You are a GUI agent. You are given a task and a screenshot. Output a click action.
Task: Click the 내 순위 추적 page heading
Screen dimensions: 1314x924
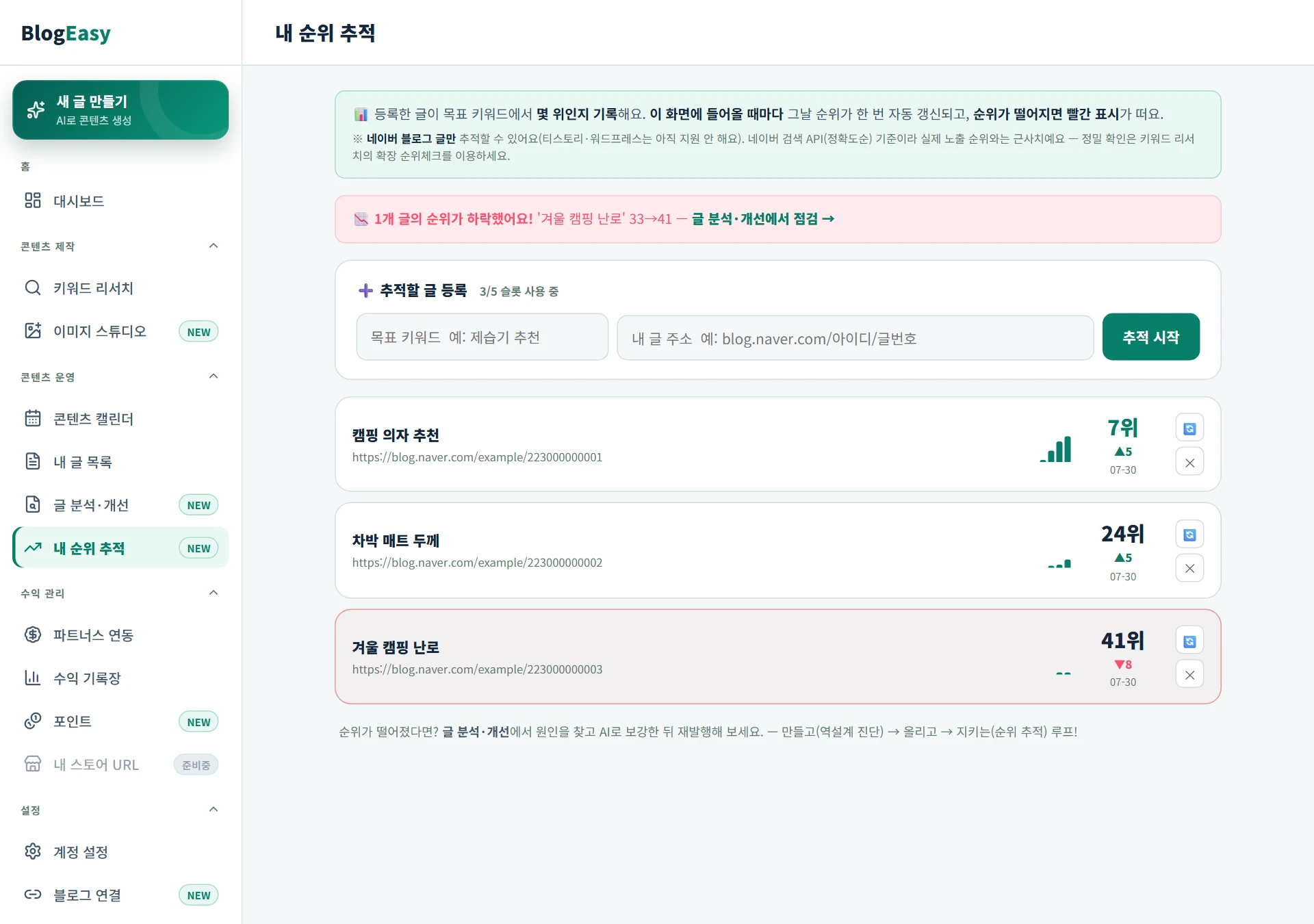pyautogui.click(x=325, y=33)
